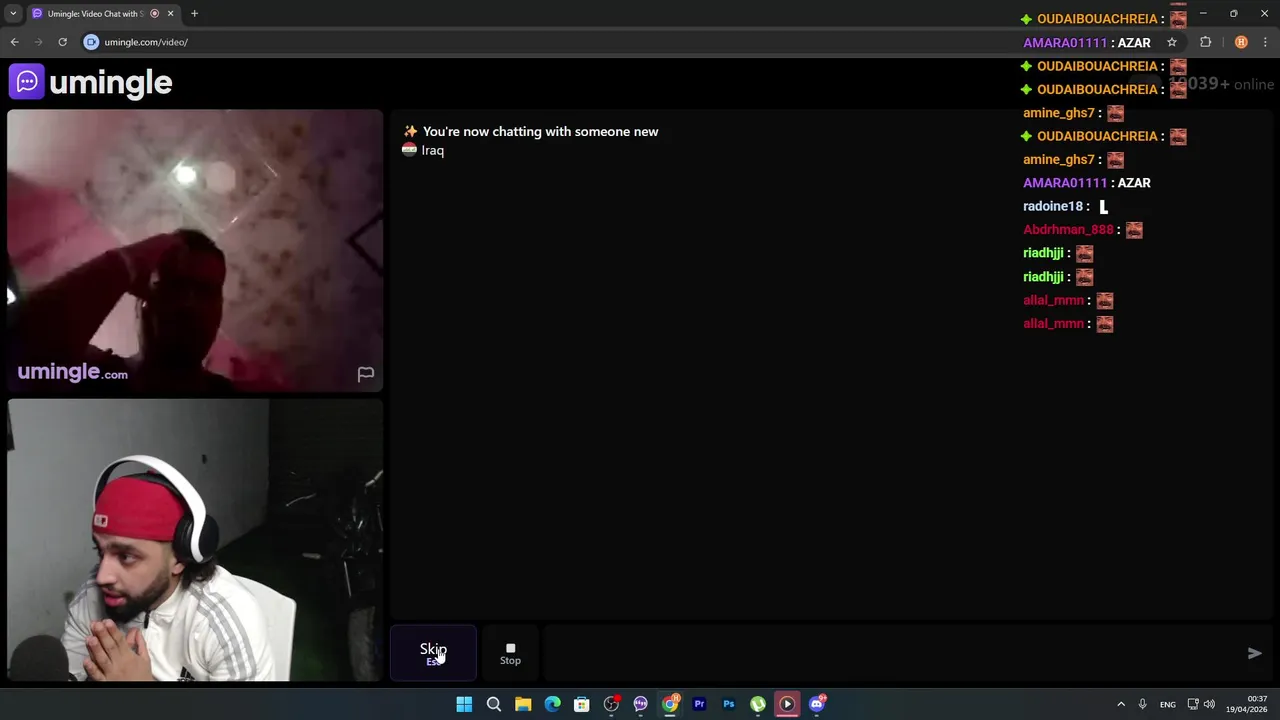This screenshot has width=1280, height=720.
Task: Open Microsoft Edge from the taskbar
Action: [552, 704]
